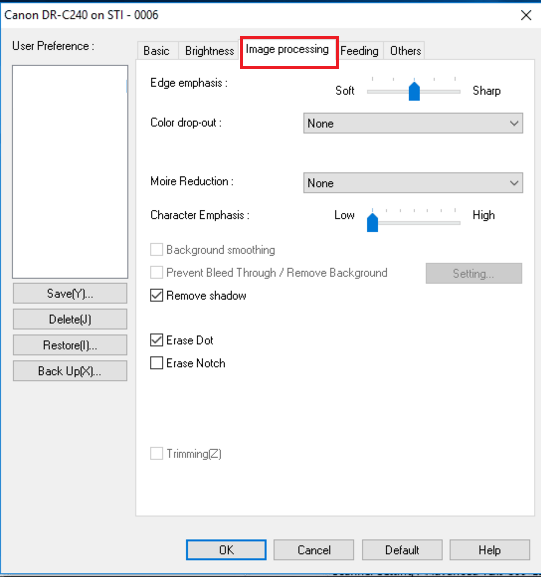The image size is (541, 577).
Task: Uncheck the Remove shadow checkbox
Action: click(x=156, y=295)
